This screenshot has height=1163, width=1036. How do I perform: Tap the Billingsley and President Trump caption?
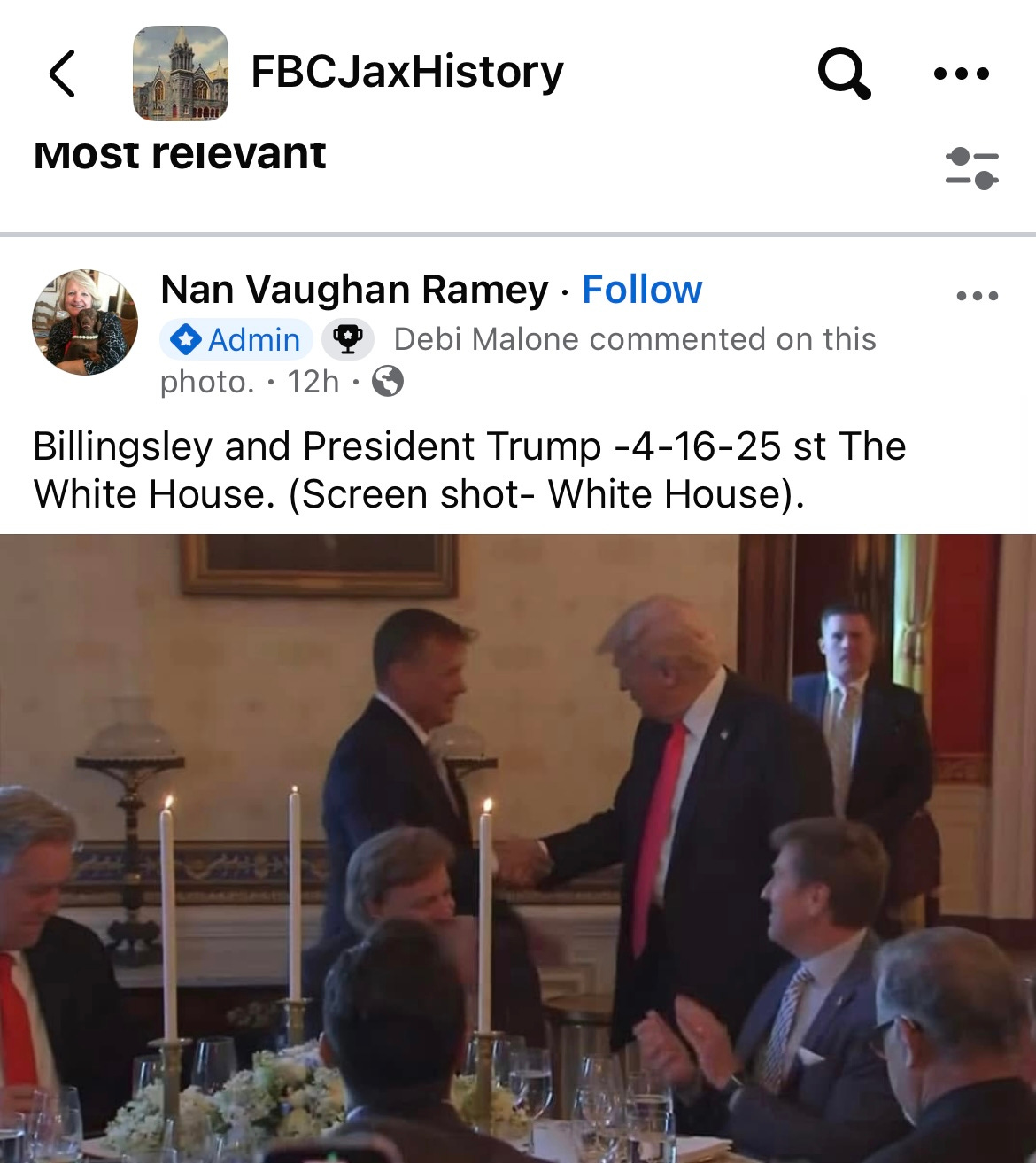tap(469, 470)
